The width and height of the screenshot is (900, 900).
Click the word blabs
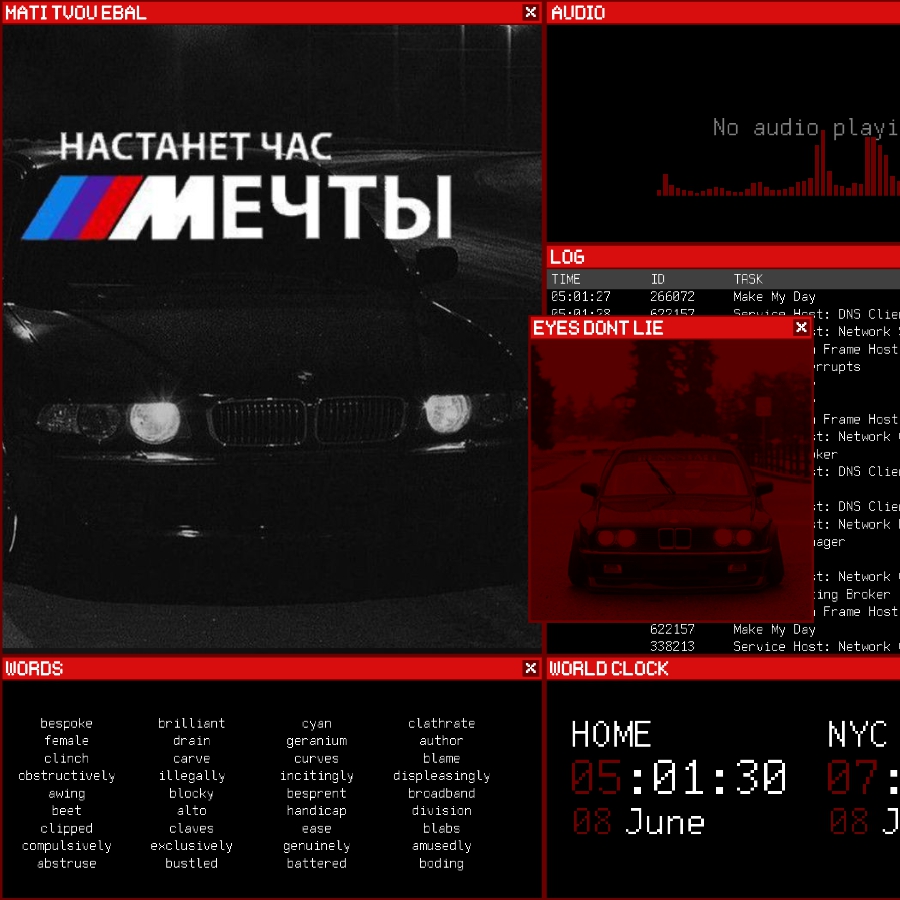pyautogui.click(x=442, y=828)
